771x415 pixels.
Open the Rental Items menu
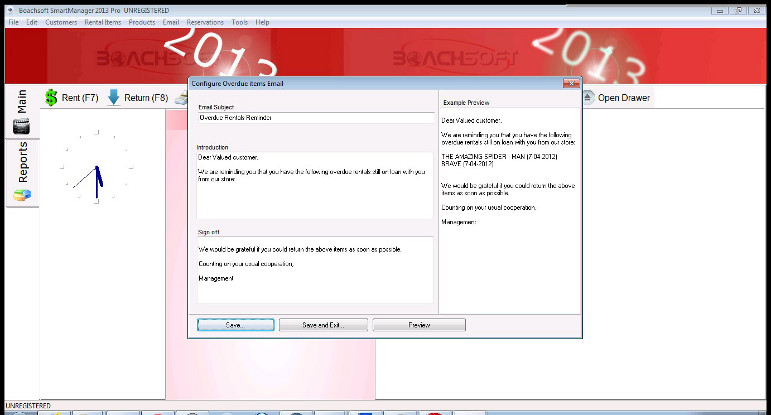pos(102,22)
